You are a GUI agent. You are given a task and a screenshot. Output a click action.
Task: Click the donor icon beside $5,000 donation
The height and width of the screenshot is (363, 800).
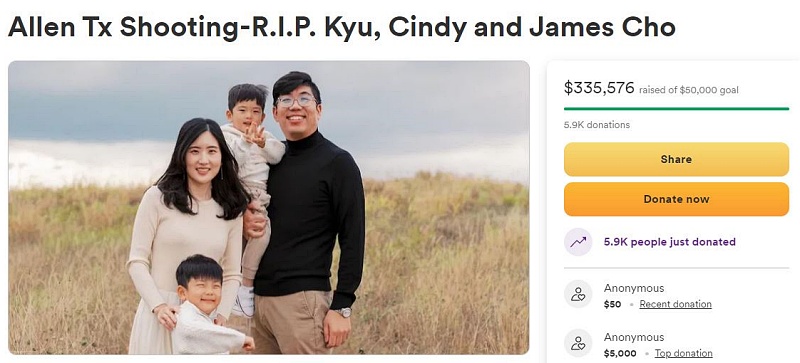coord(578,343)
